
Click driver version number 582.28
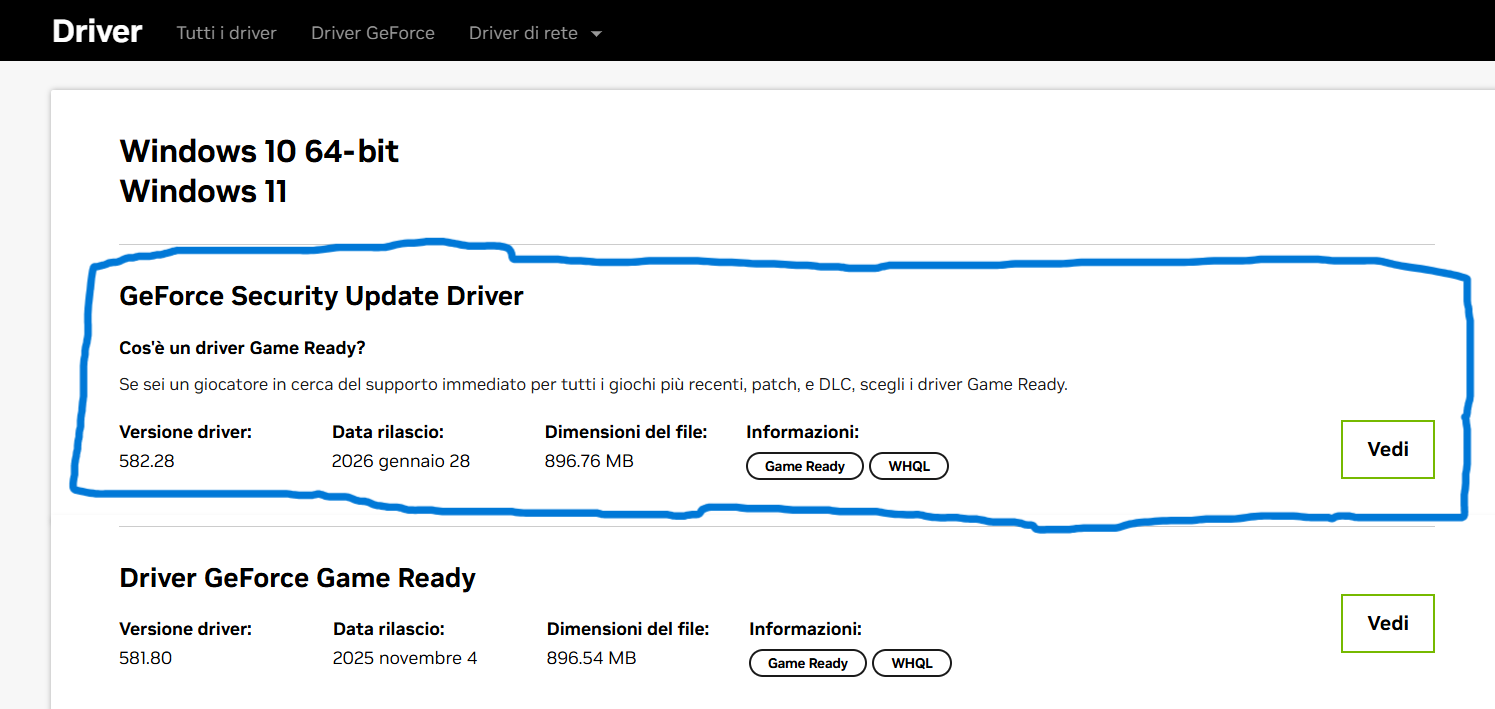[x=147, y=461]
